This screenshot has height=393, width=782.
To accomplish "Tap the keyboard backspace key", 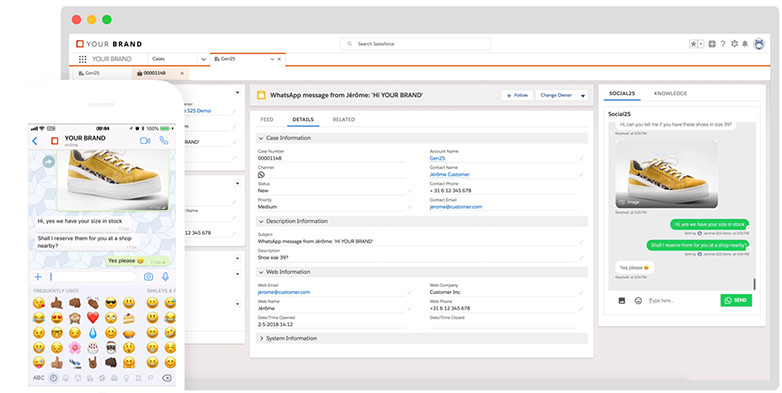I will pos(166,378).
